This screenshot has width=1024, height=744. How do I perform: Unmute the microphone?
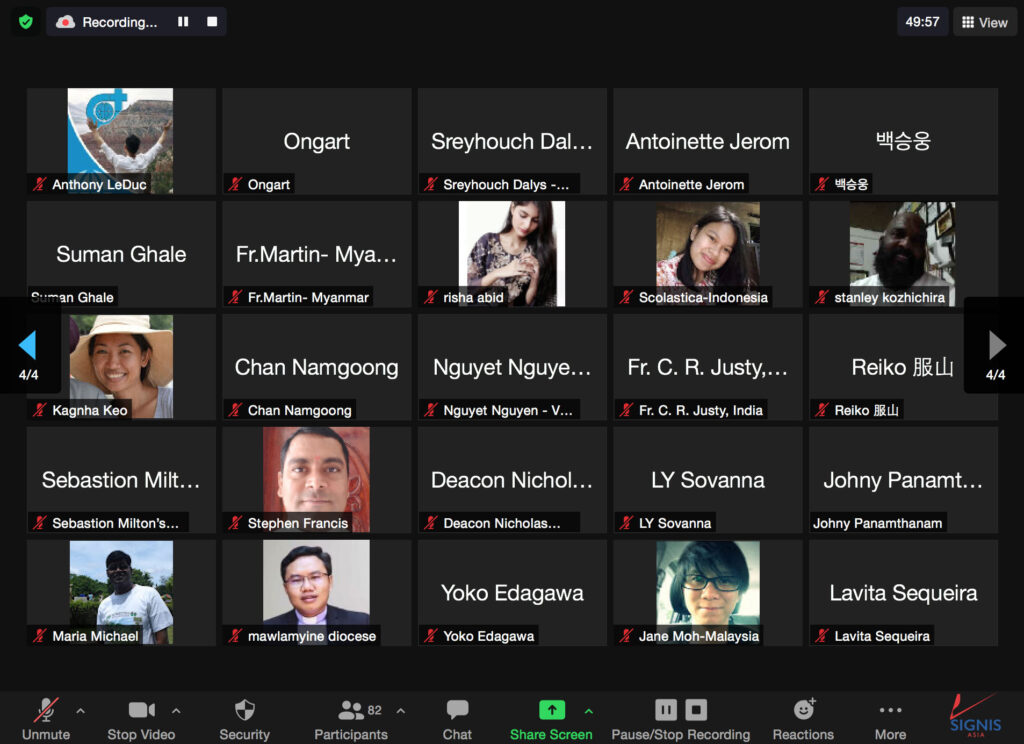pyautogui.click(x=46, y=711)
